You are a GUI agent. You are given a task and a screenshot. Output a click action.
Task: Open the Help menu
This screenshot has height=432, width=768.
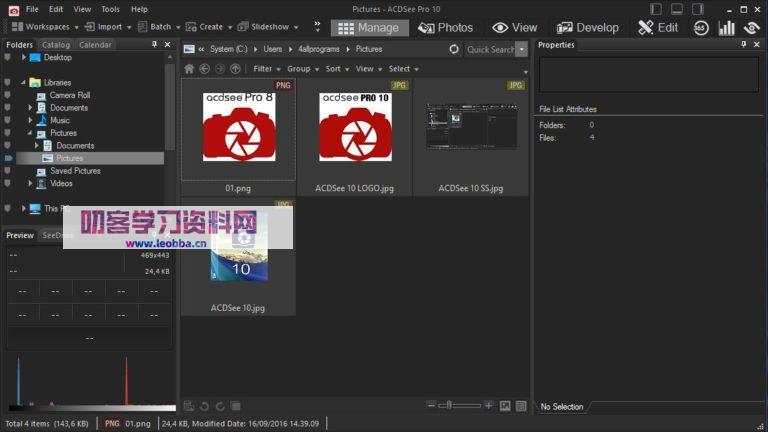139,9
